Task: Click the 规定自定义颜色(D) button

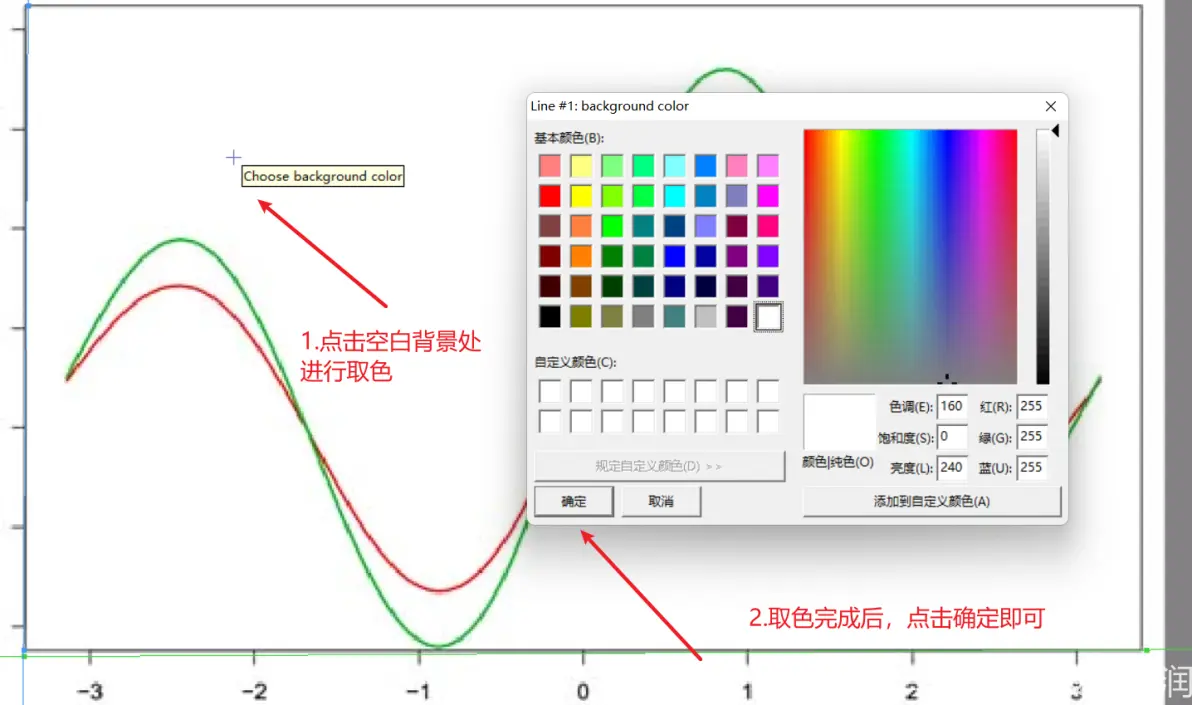Action: click(x=659, y=465)
